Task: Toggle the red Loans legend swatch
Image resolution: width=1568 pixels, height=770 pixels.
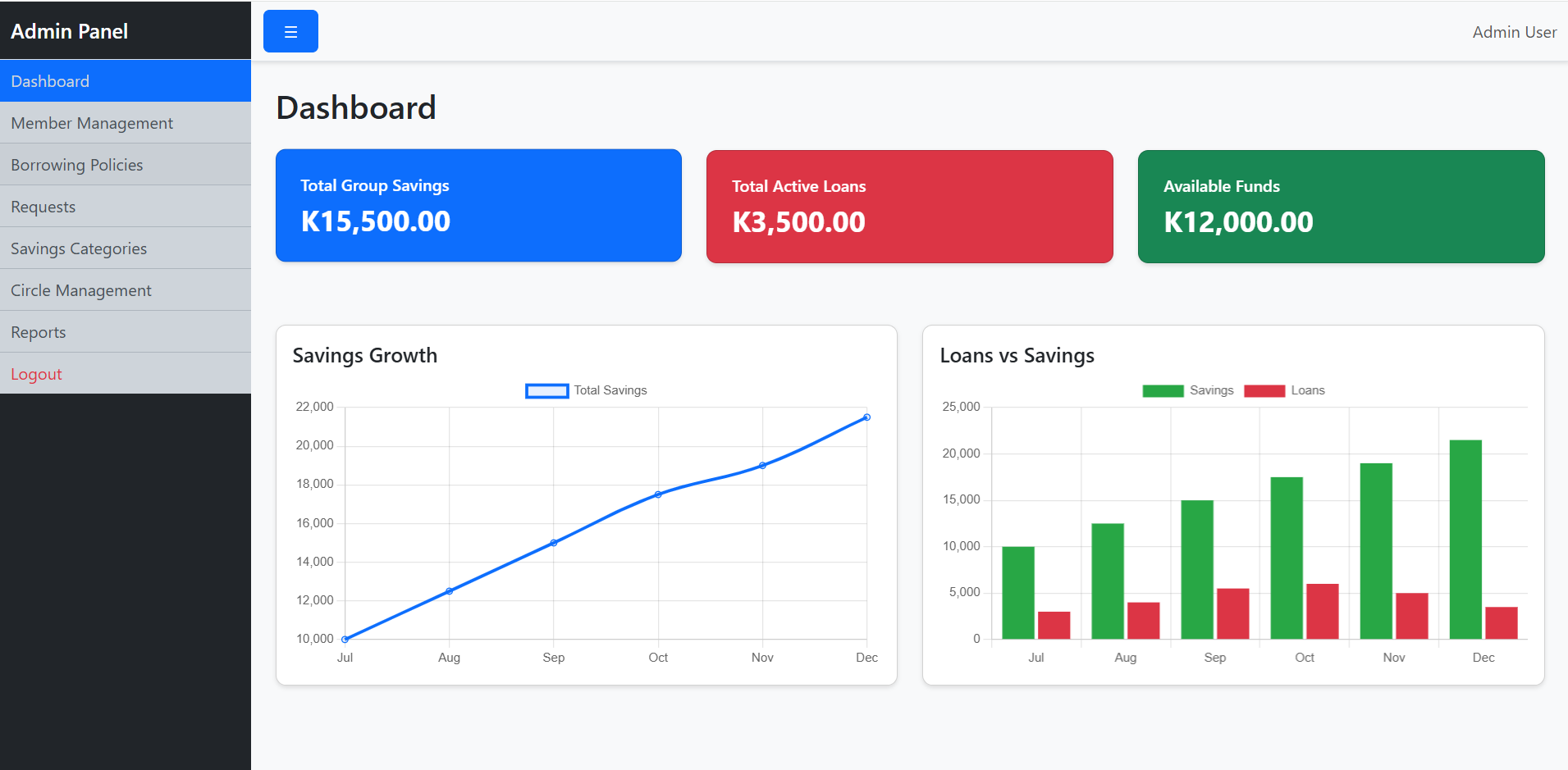Action: click(1264, 391)
